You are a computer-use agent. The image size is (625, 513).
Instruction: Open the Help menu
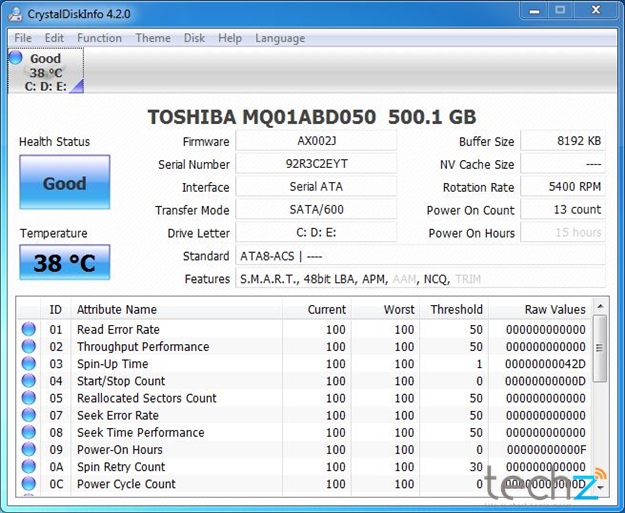click(230, 38)
